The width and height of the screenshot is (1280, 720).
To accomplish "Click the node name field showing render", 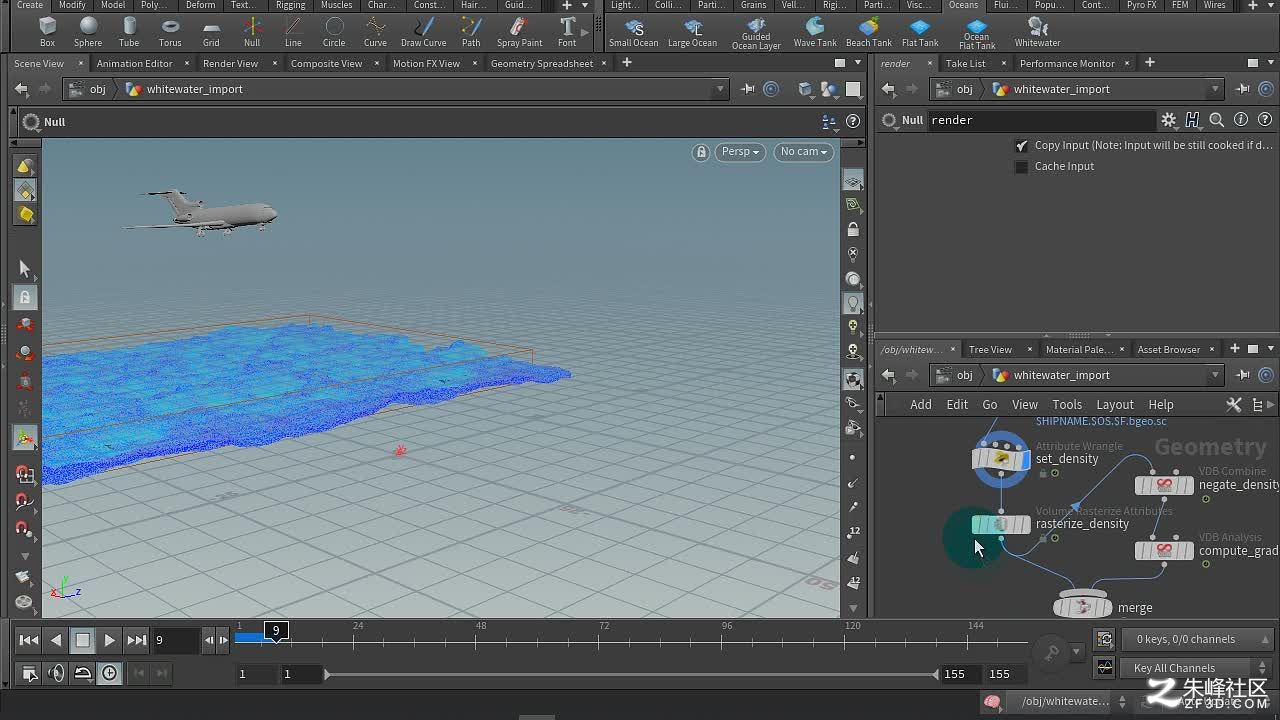I will (x=1041, y=120).
